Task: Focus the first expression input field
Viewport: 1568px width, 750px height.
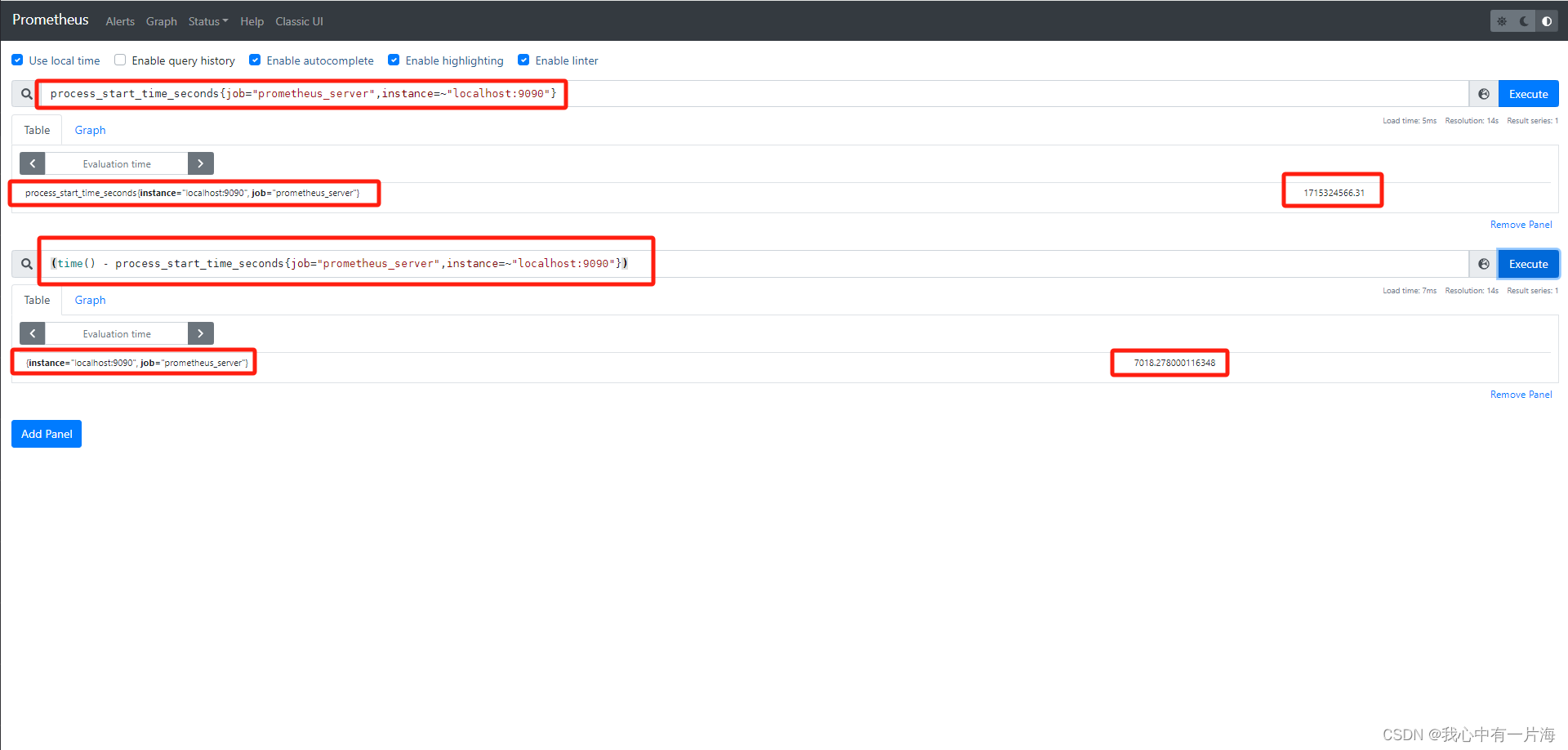Action: [755, 94]
